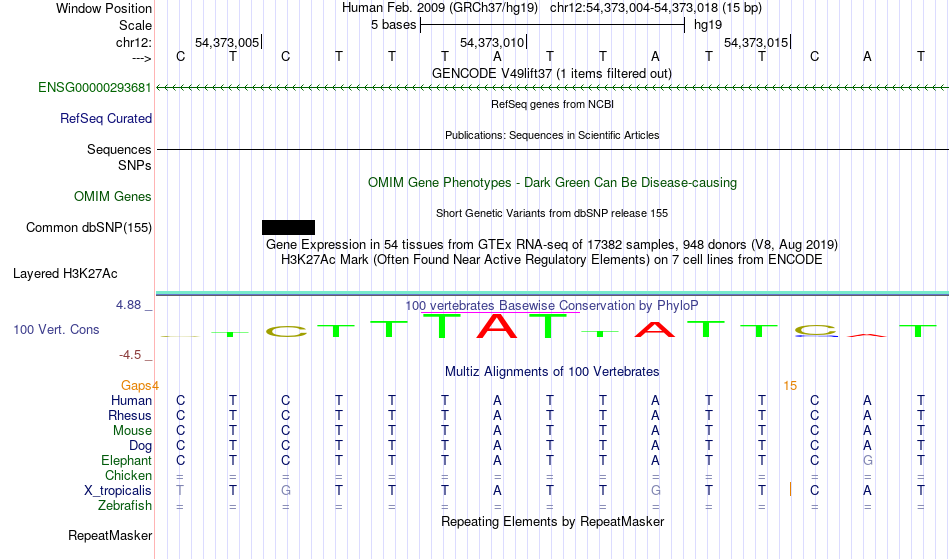This screenshot has height=559, width=950.
Task: Click the yellow C conservation logo letter
Action: 286,331
